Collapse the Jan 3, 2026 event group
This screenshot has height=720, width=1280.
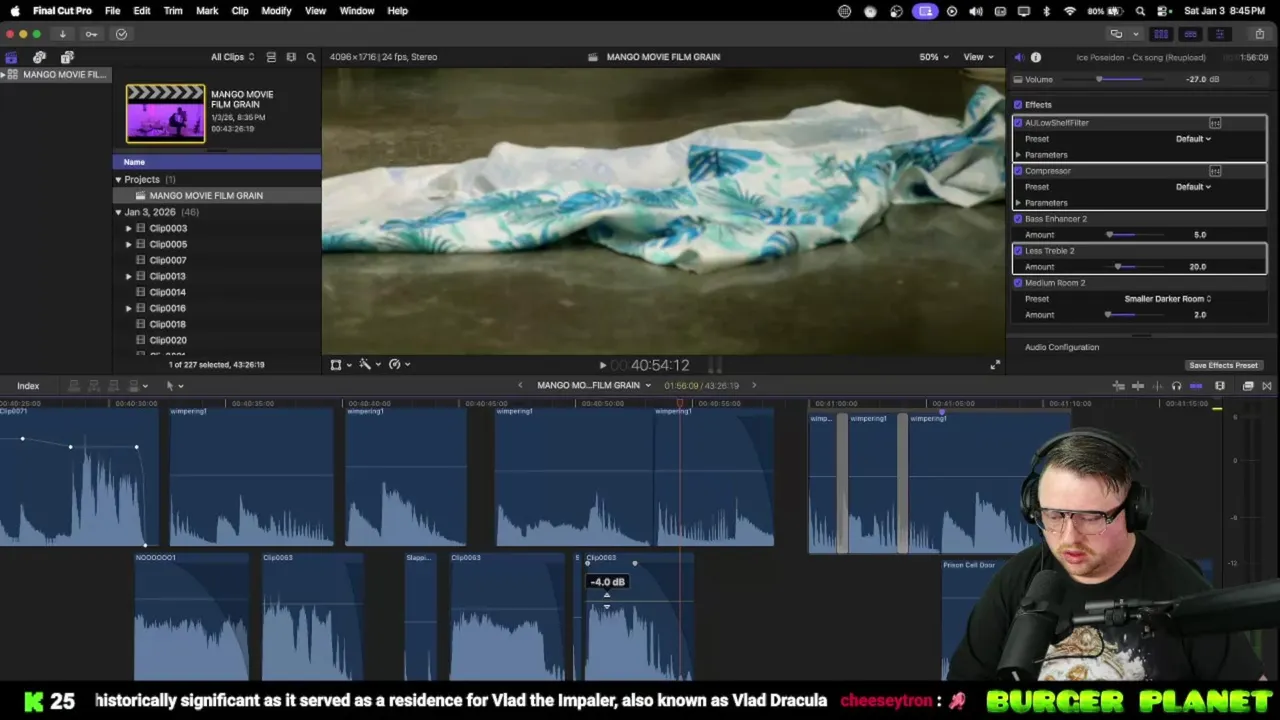coord(118,212)
